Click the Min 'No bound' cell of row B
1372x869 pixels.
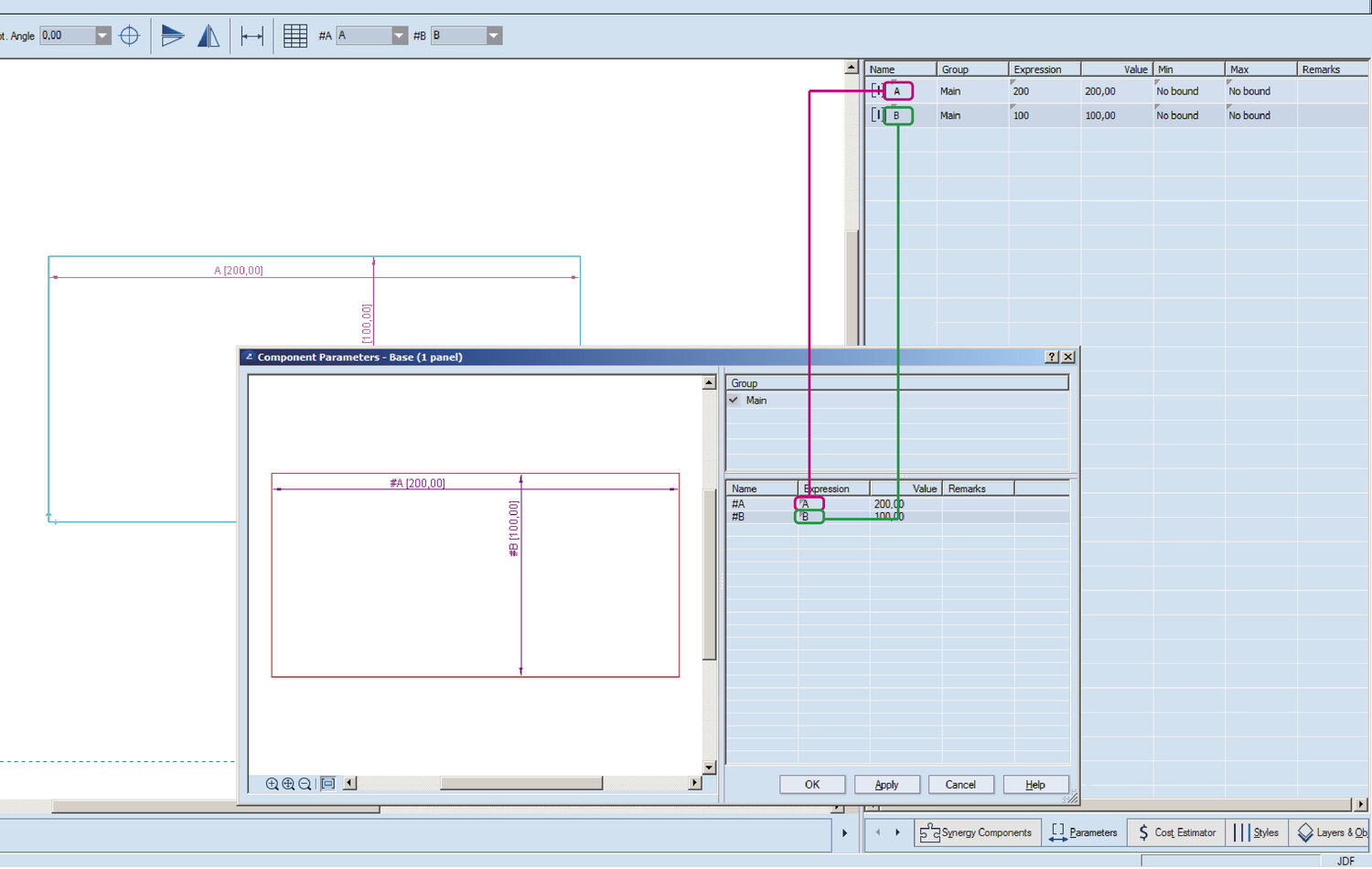tap(1189, 115)
